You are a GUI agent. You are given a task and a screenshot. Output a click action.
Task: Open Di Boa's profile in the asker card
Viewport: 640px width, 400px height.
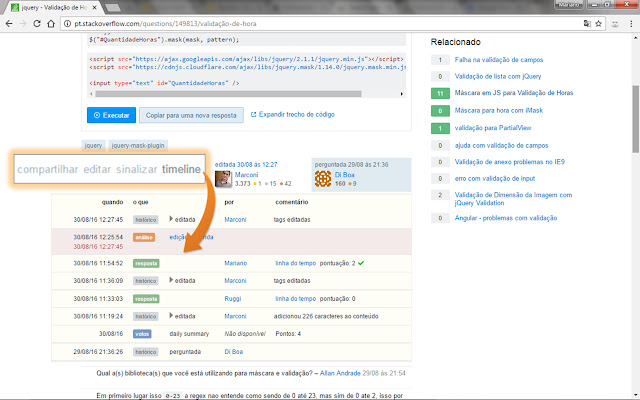click(x=344, y=174)
